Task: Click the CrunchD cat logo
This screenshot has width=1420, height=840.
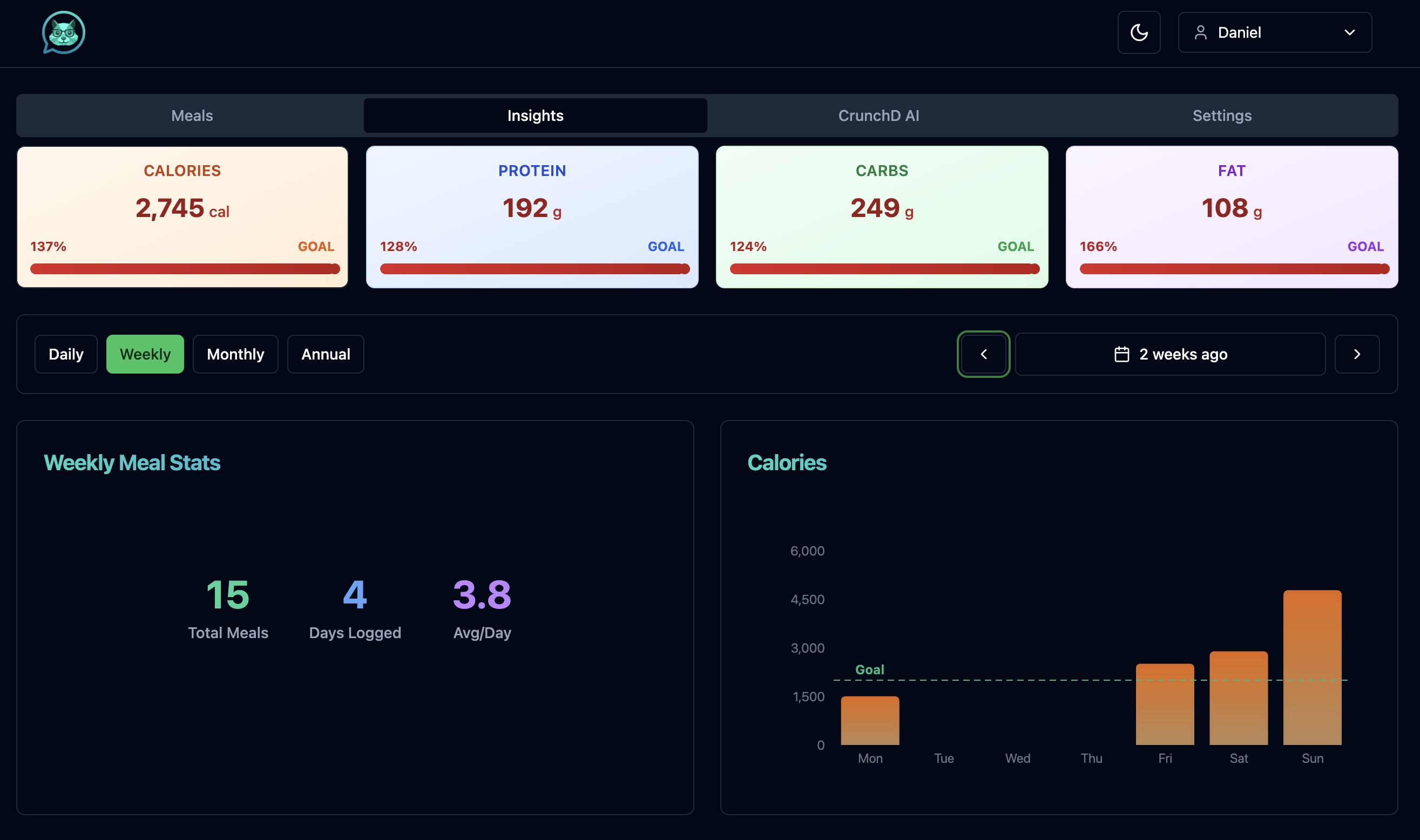Action: pyautogui.click(x=63, y=32)
